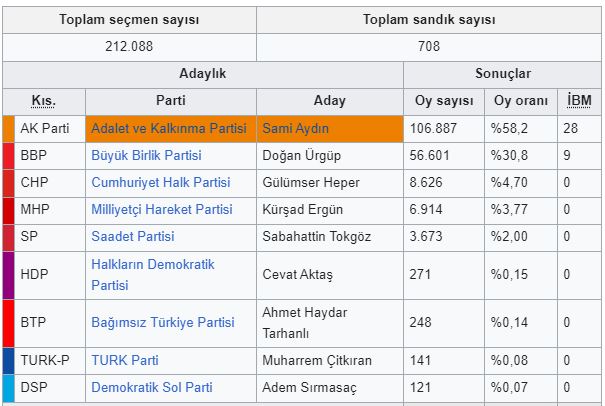Visit the Halkların Demokratik Partisi link
The height and width of the screenshot is (406, 605).
pos(152,265)
